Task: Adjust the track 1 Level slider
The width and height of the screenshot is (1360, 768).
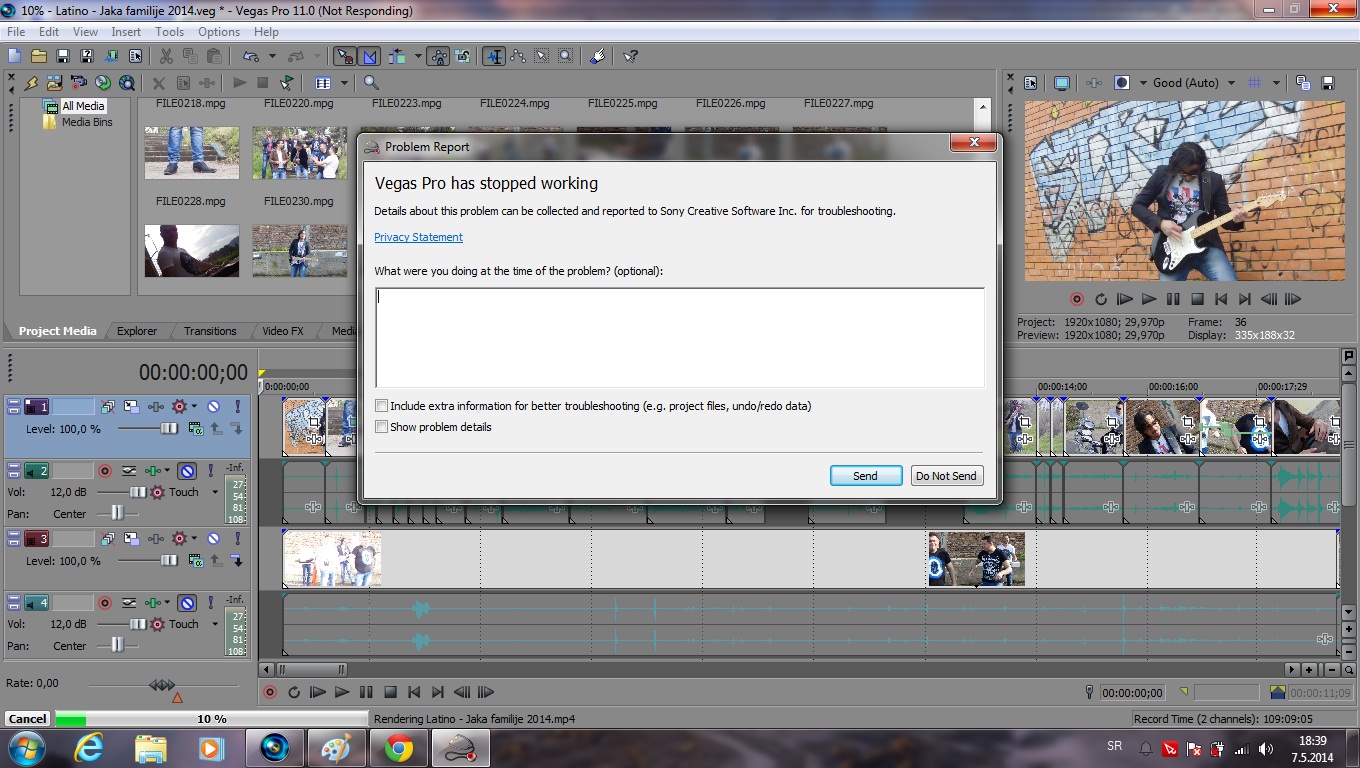Action: (168, 429)
